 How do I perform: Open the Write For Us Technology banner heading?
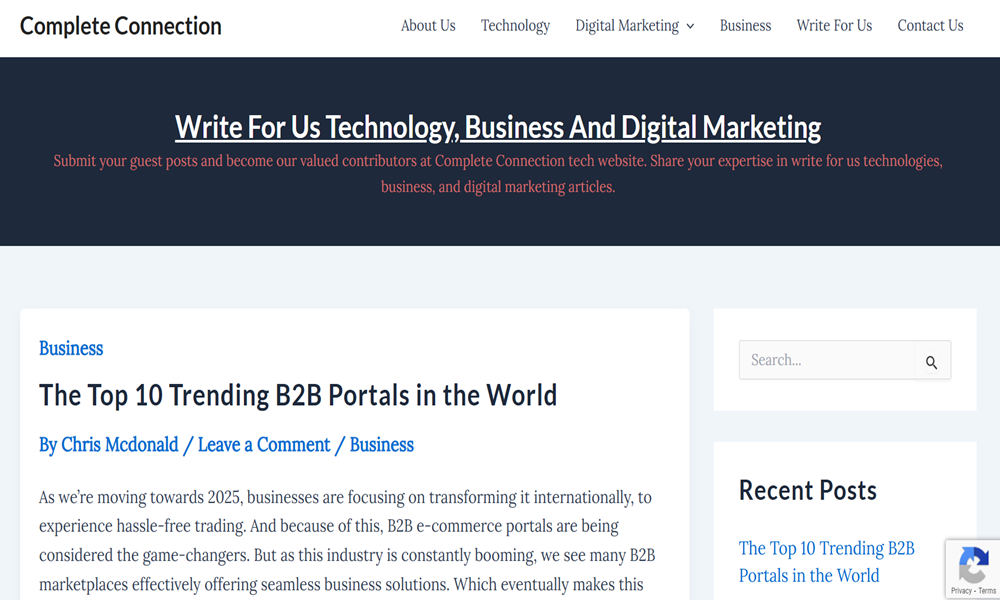click(498, 127)
